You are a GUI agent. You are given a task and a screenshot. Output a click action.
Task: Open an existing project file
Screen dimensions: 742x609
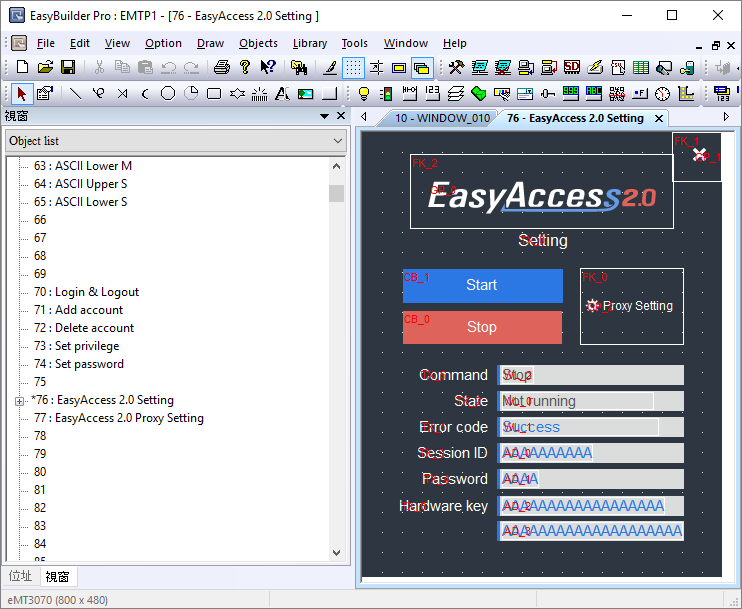pyautogui.click(x=45, y=67)
